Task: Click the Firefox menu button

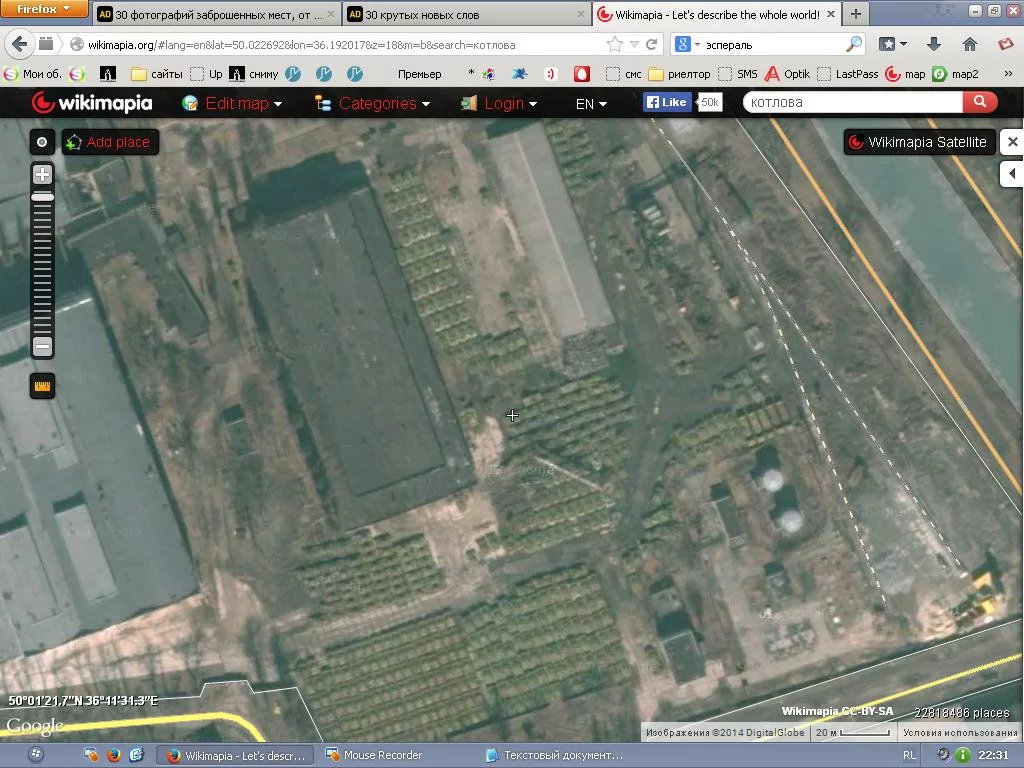Action: coord(44,8)
